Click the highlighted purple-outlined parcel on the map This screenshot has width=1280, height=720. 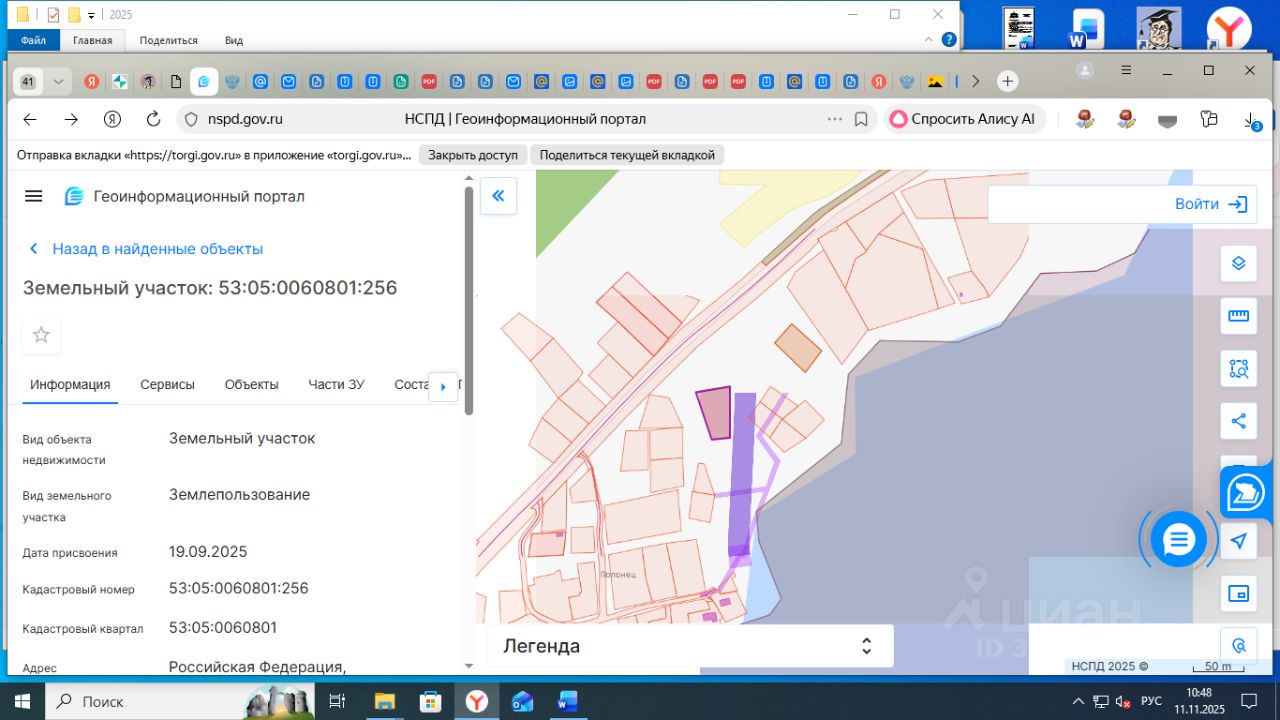coord(715,413)
